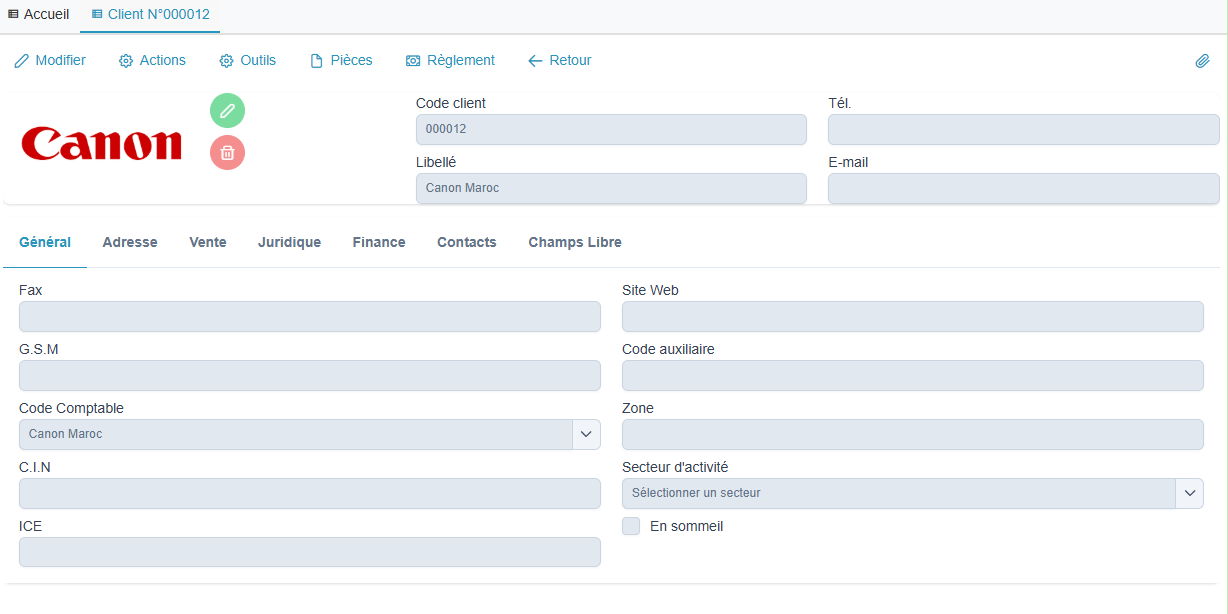This screenshot has width=1228, height=614.
Task: Click the Modifier pencil icon
Action: 21,60
